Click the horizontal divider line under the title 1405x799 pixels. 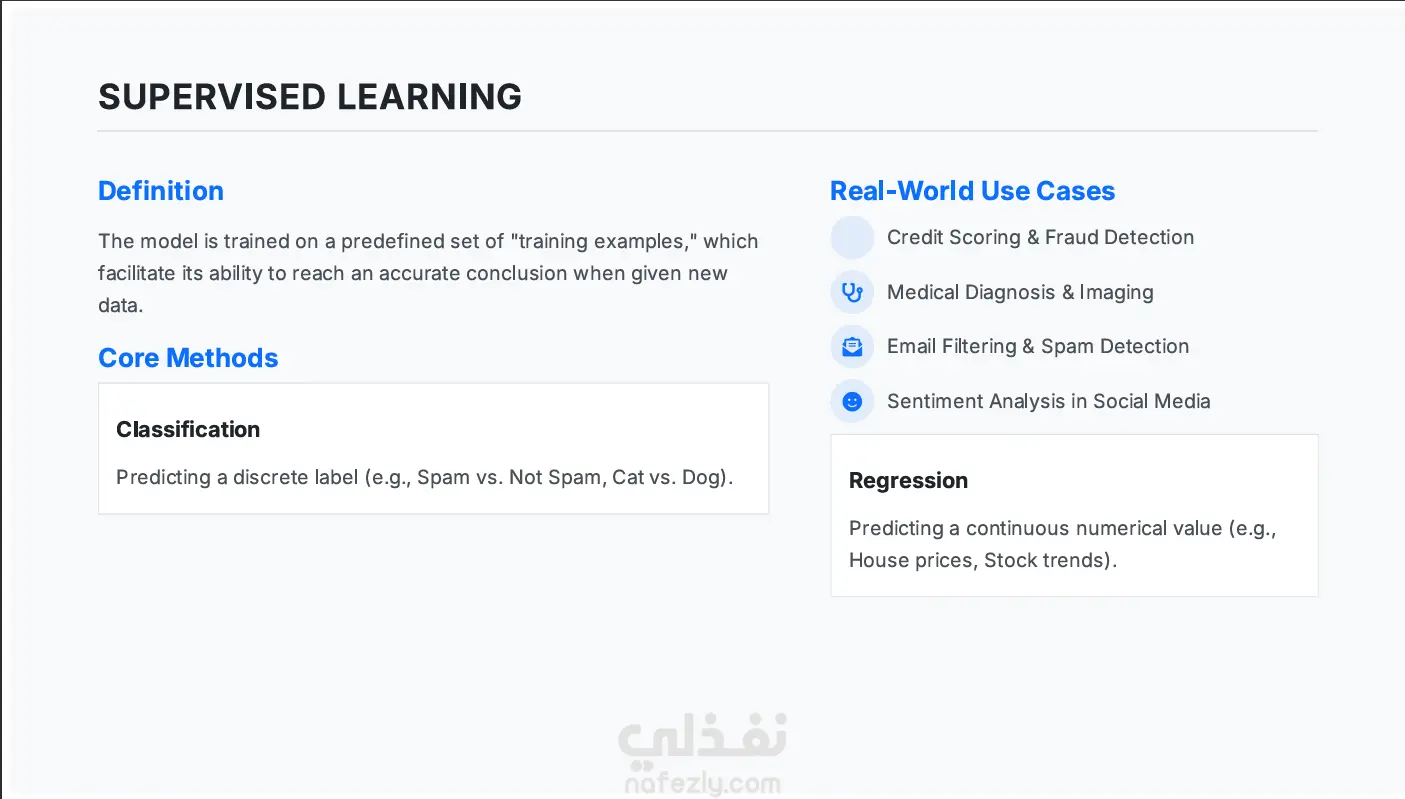point(707,131)
